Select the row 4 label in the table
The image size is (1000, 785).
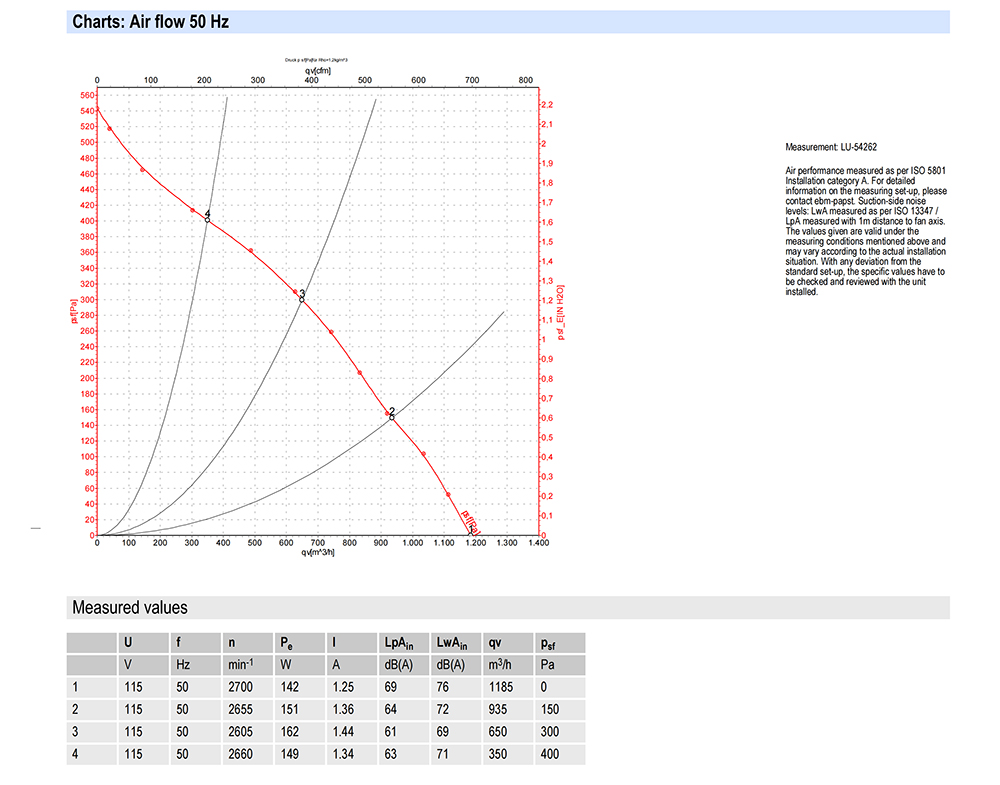coord(76,753)
